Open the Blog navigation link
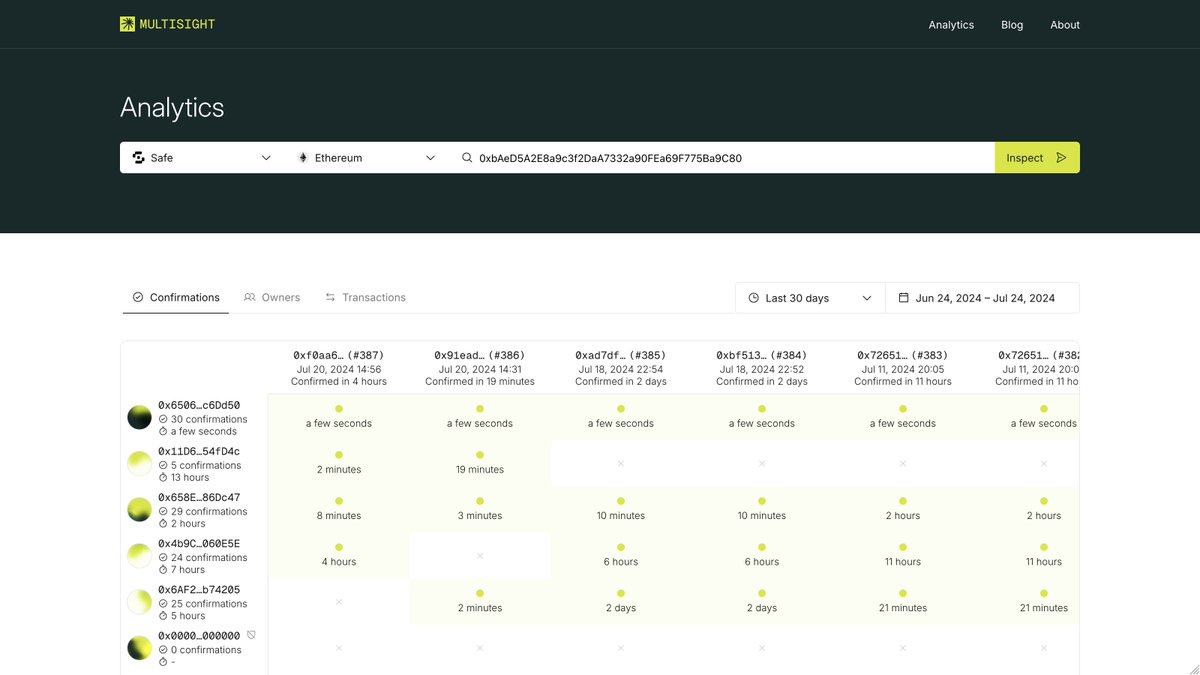 click(1012, 25)
